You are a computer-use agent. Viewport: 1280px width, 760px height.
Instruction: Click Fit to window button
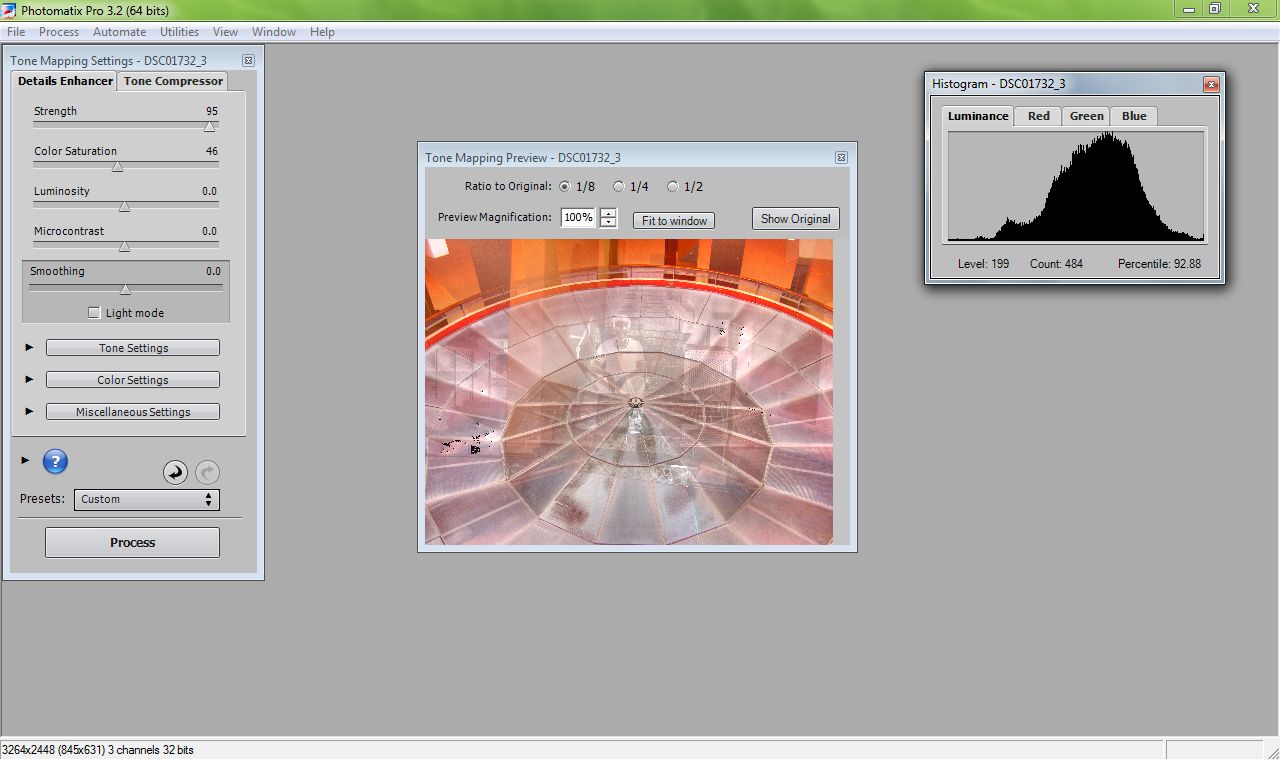674,221
